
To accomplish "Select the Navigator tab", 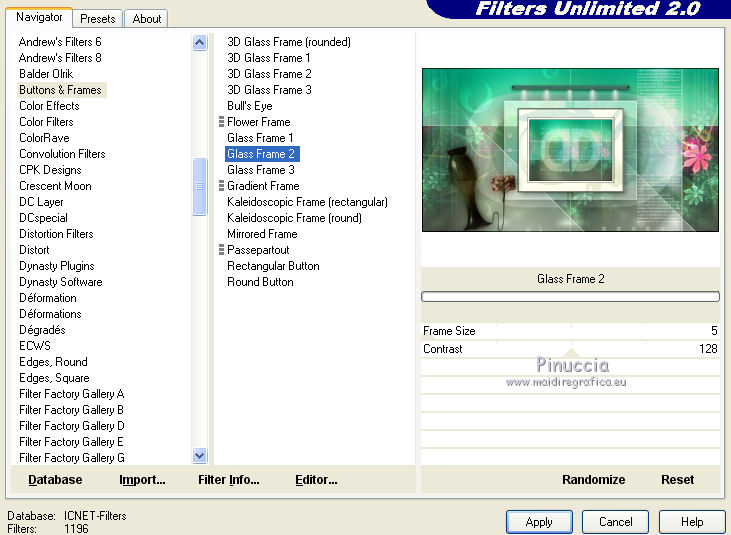I will [39, 17].
